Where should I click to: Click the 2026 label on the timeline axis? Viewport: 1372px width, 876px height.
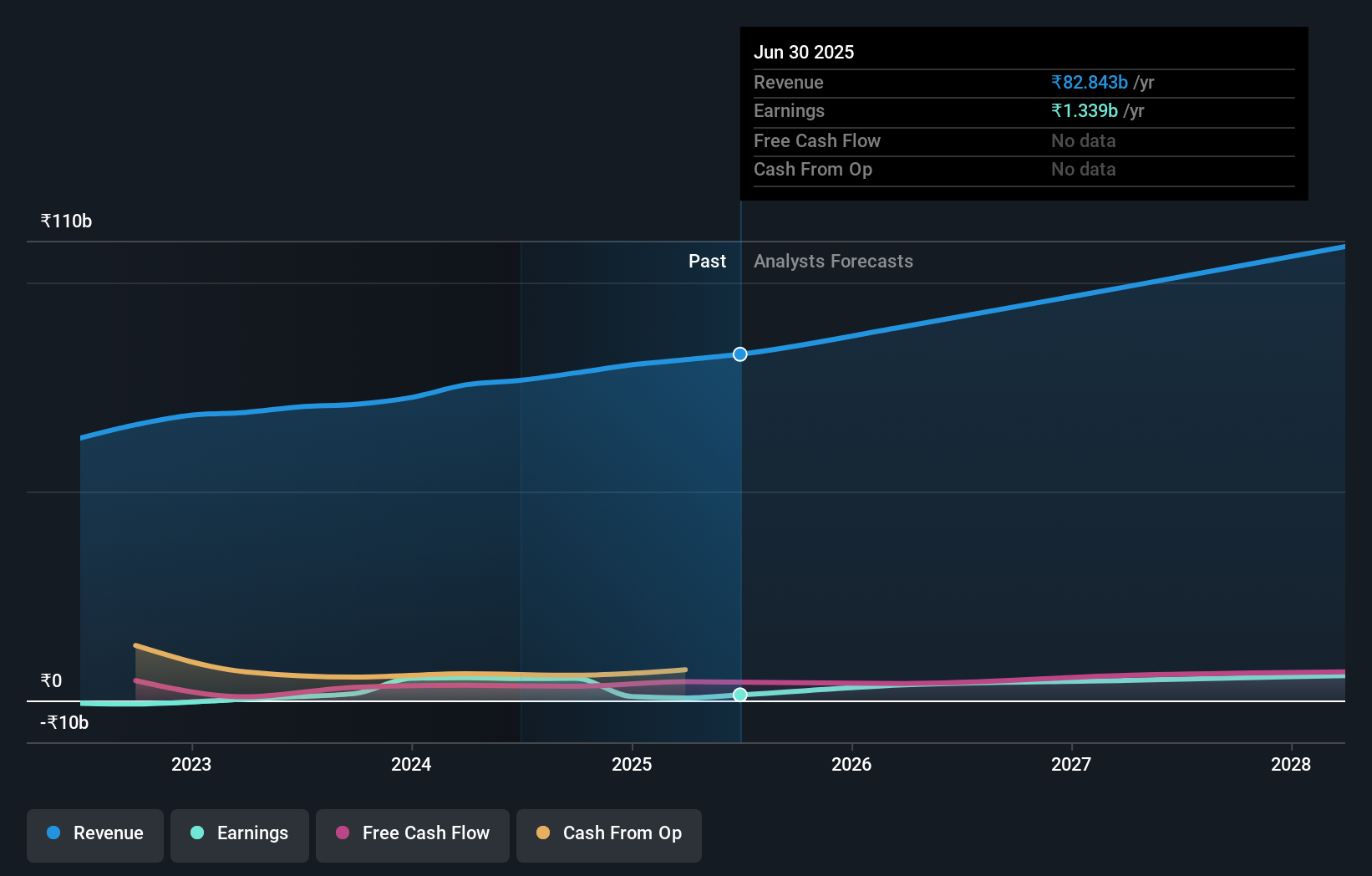pyautogui.click(x=851, y=764)
